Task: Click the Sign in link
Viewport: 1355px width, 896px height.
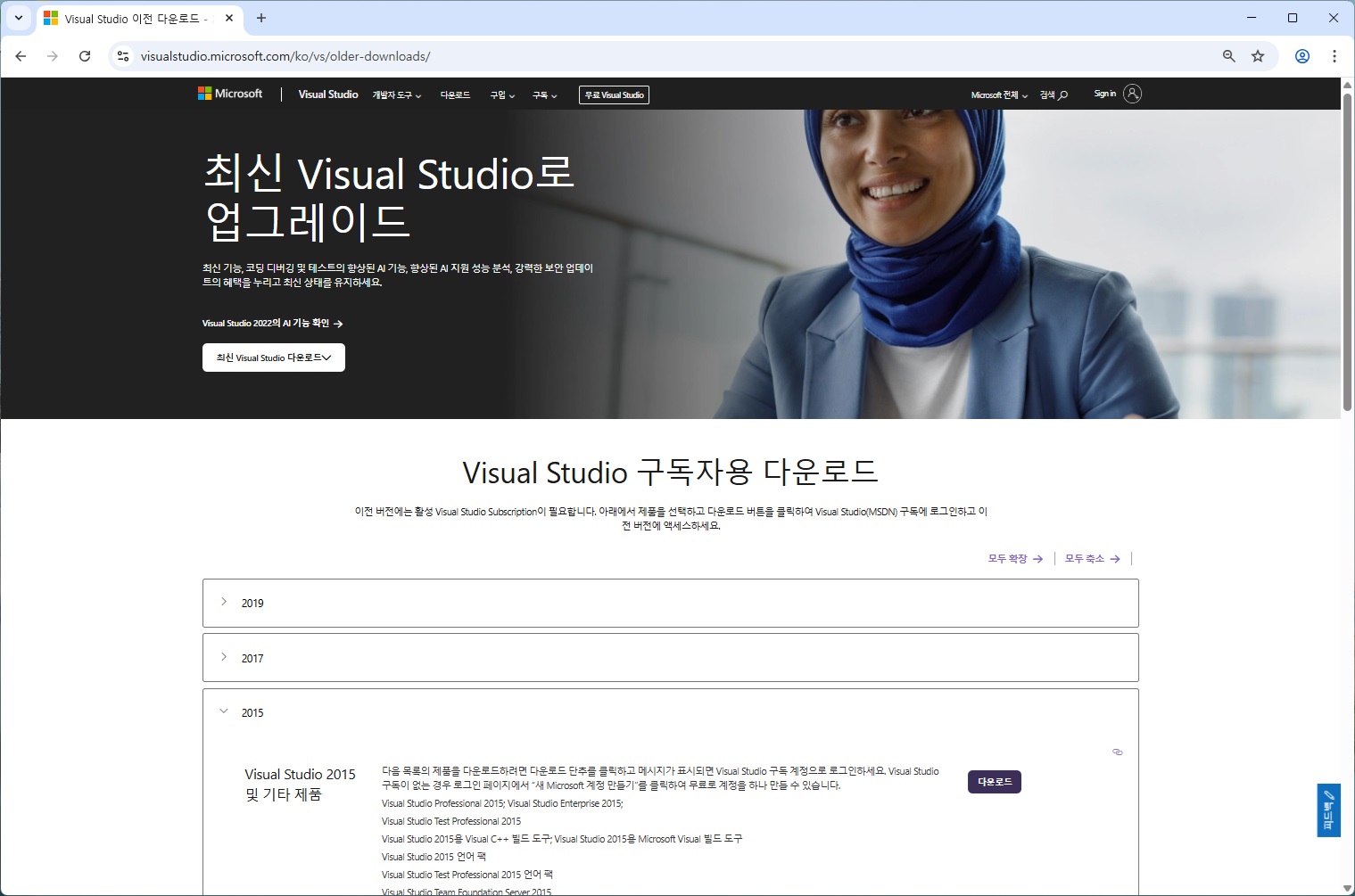Action: pyautogui.click(x=1104, y=94)
